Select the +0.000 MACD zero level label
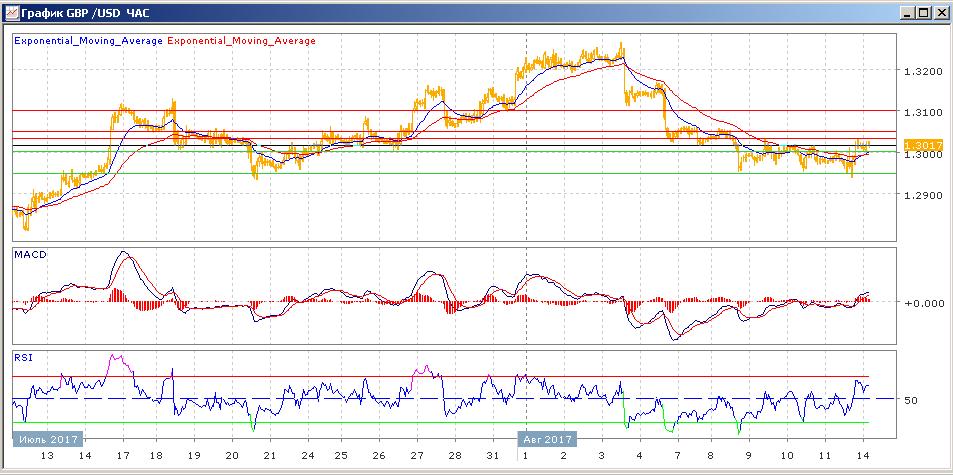 (921, 302)
